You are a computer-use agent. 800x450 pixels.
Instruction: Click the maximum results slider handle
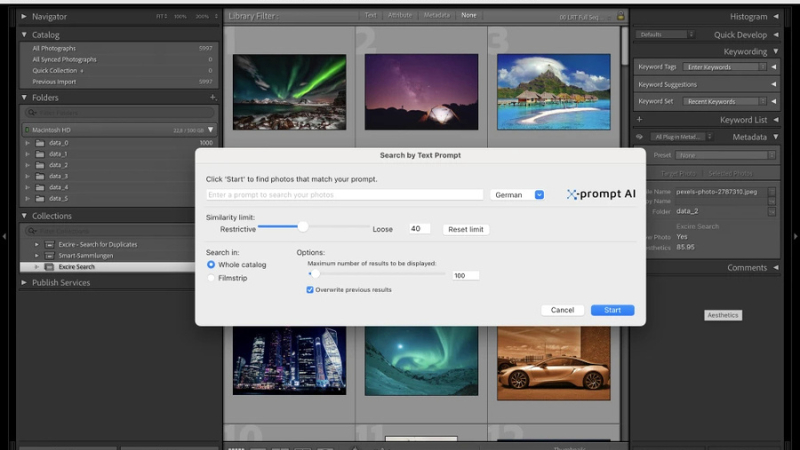[315, 274]
